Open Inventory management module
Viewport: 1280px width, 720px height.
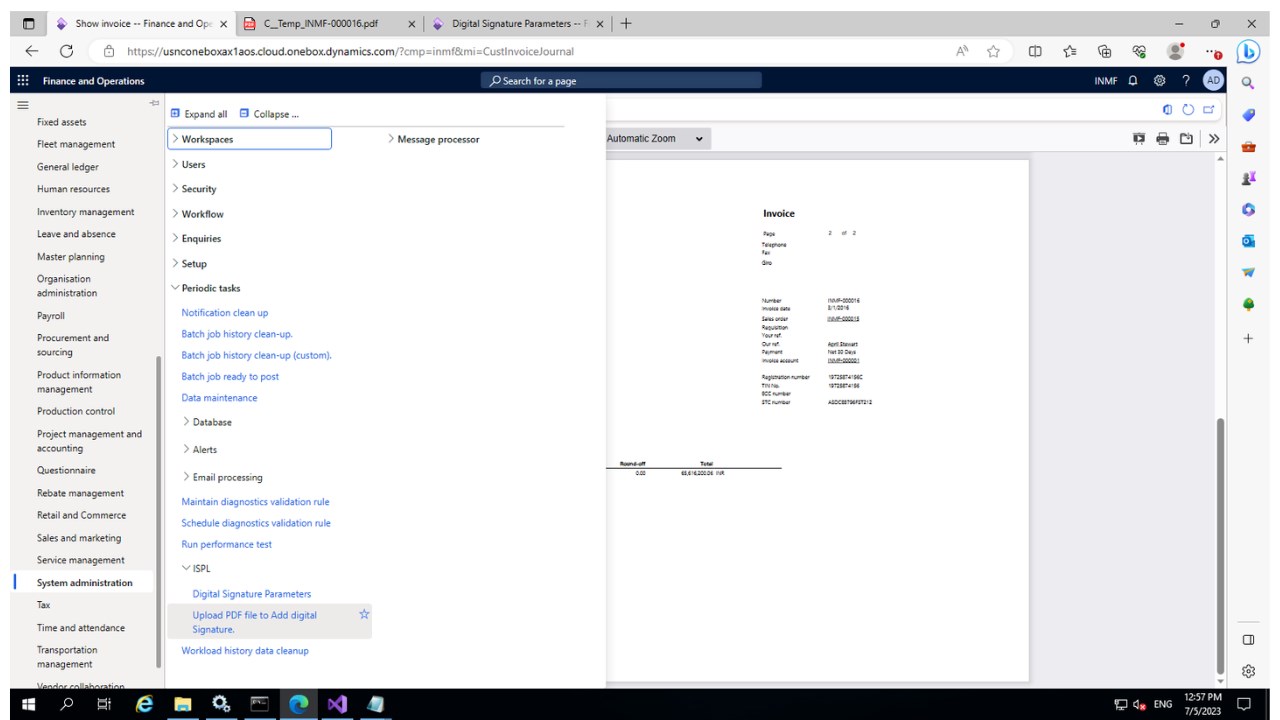pyautogui.click(x=86, y=212)
